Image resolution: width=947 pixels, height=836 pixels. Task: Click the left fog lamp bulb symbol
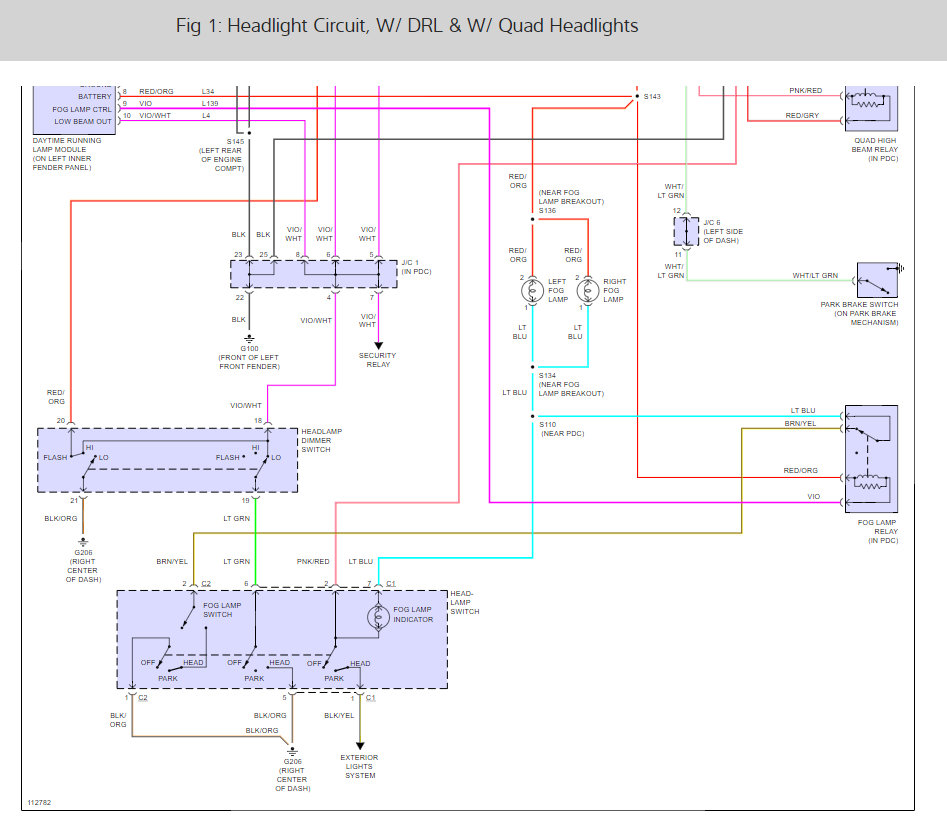click(x=532, y=291)
